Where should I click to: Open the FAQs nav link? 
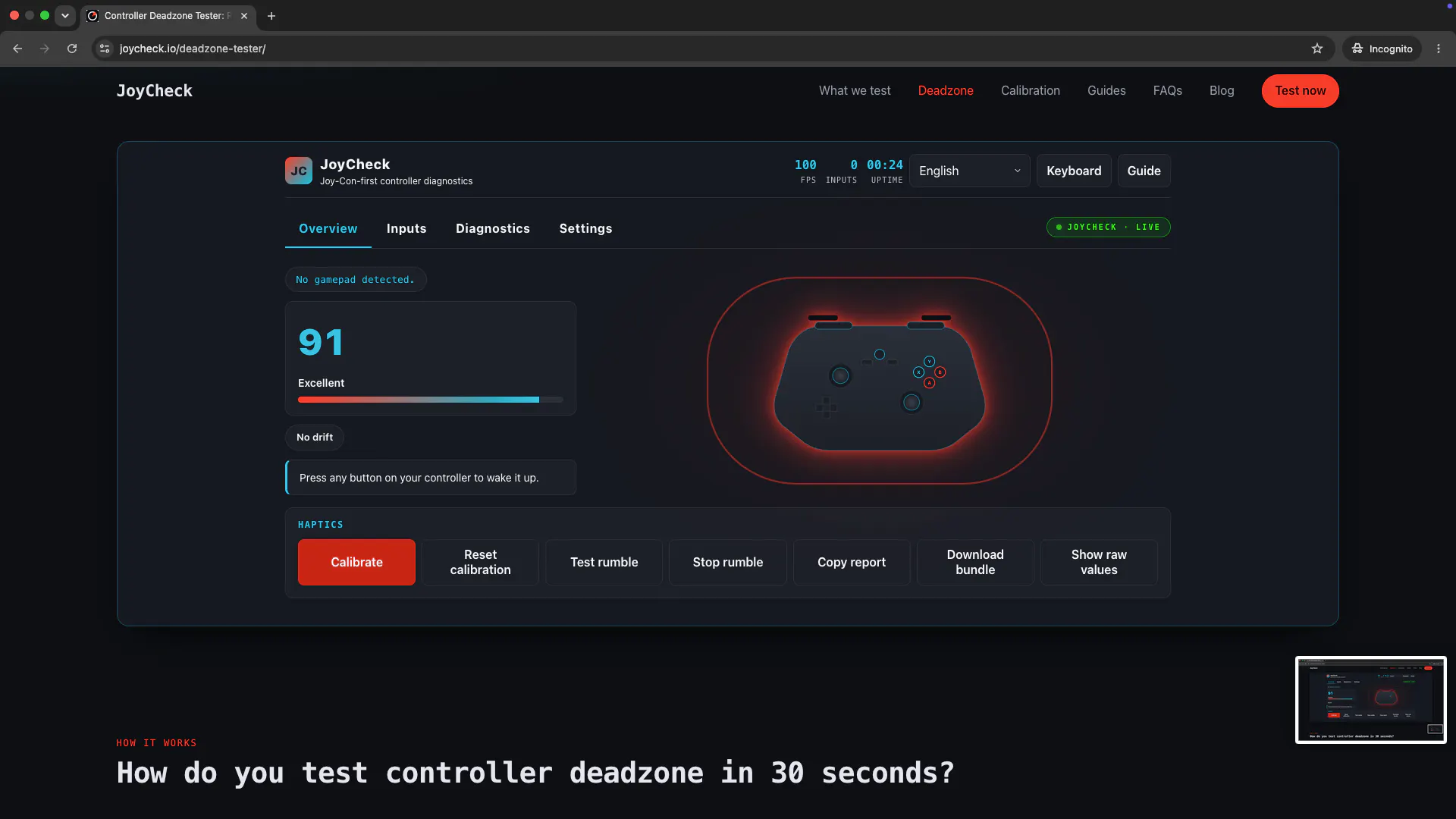point(1167,90)
